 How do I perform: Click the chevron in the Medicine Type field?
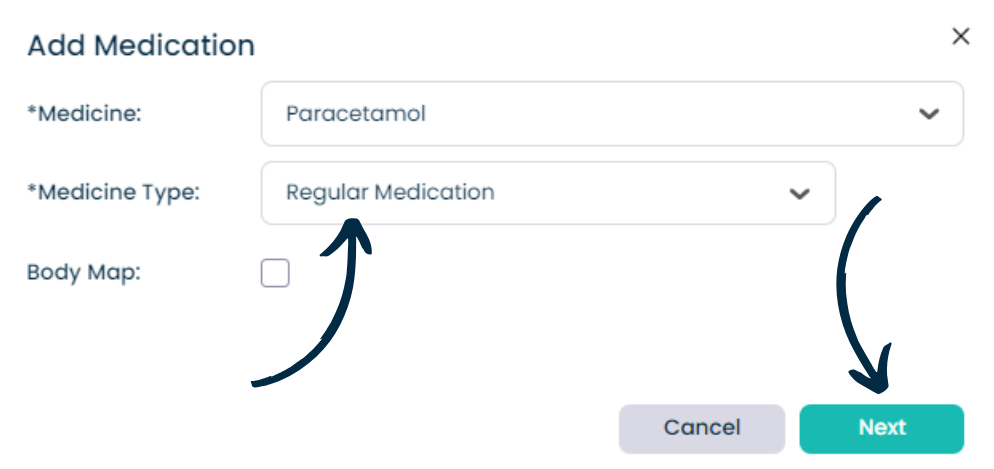pyautogui.click(x=799, y=193)
